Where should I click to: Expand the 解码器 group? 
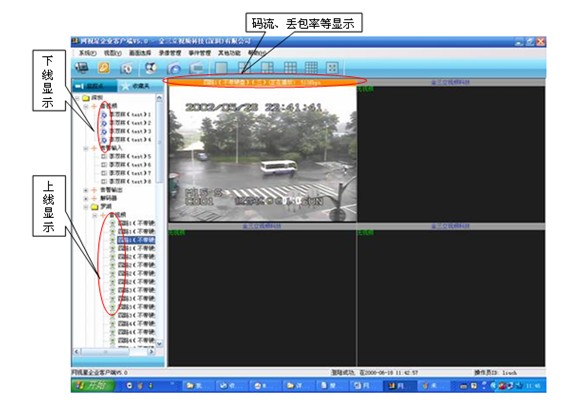pyautogui.click(x=86, y=198)
